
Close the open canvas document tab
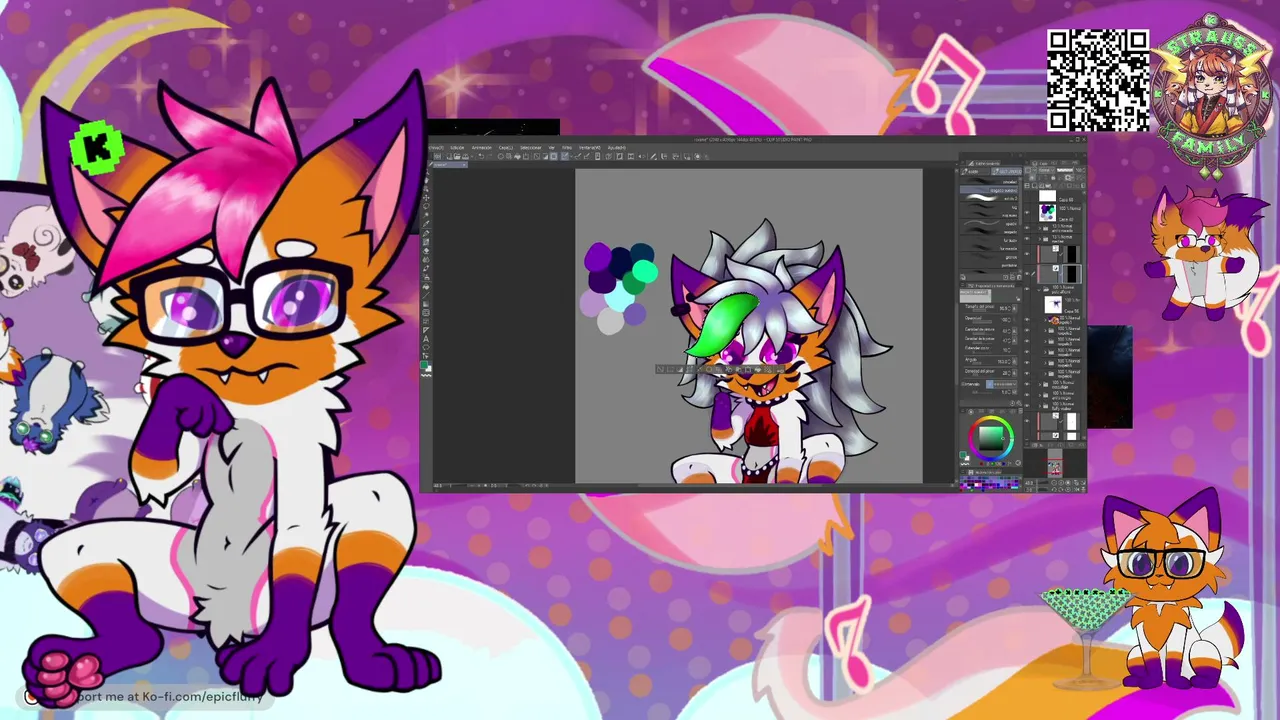[x=466, y=165]
